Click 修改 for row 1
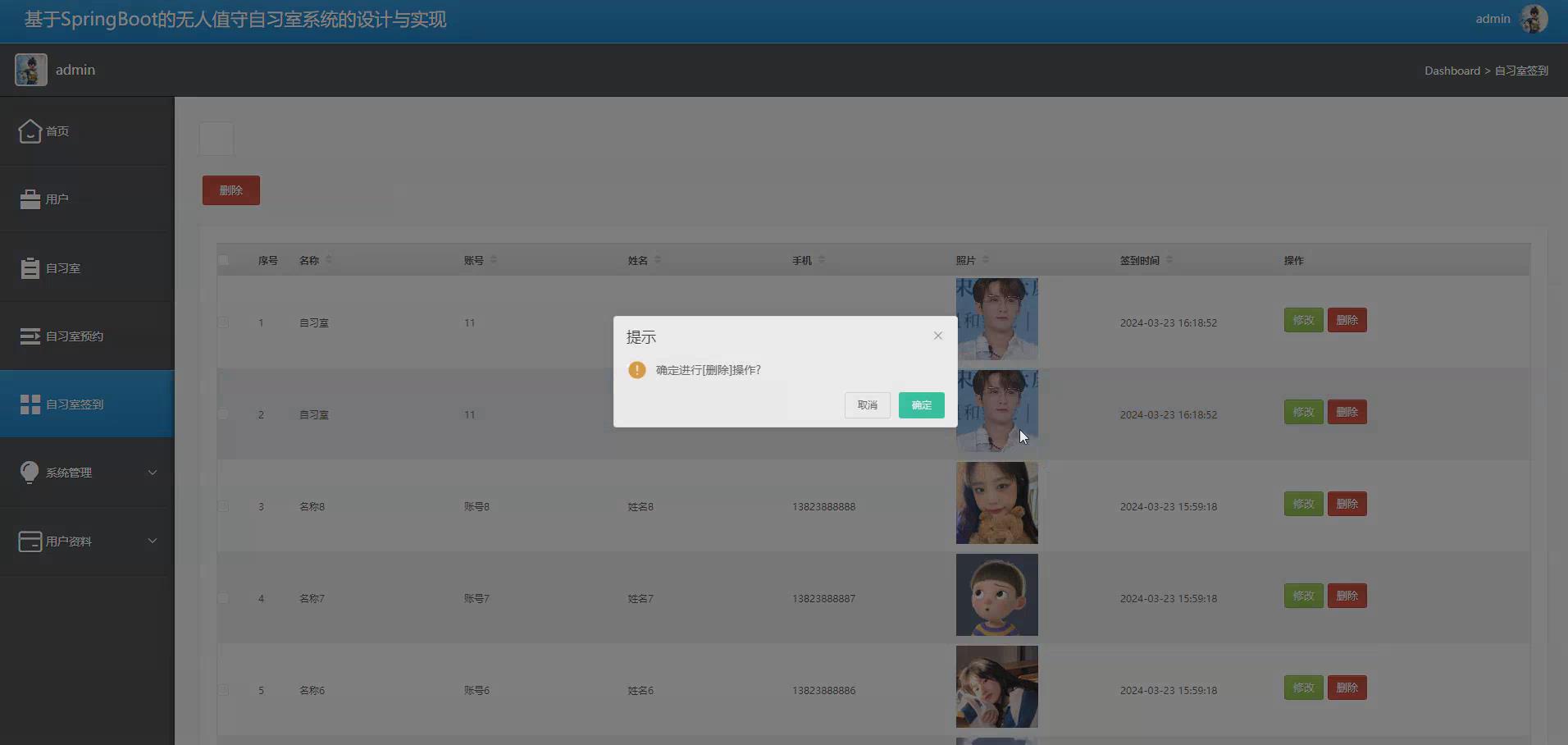This screenshot has width=1568, height=745. pos(1304,320)
